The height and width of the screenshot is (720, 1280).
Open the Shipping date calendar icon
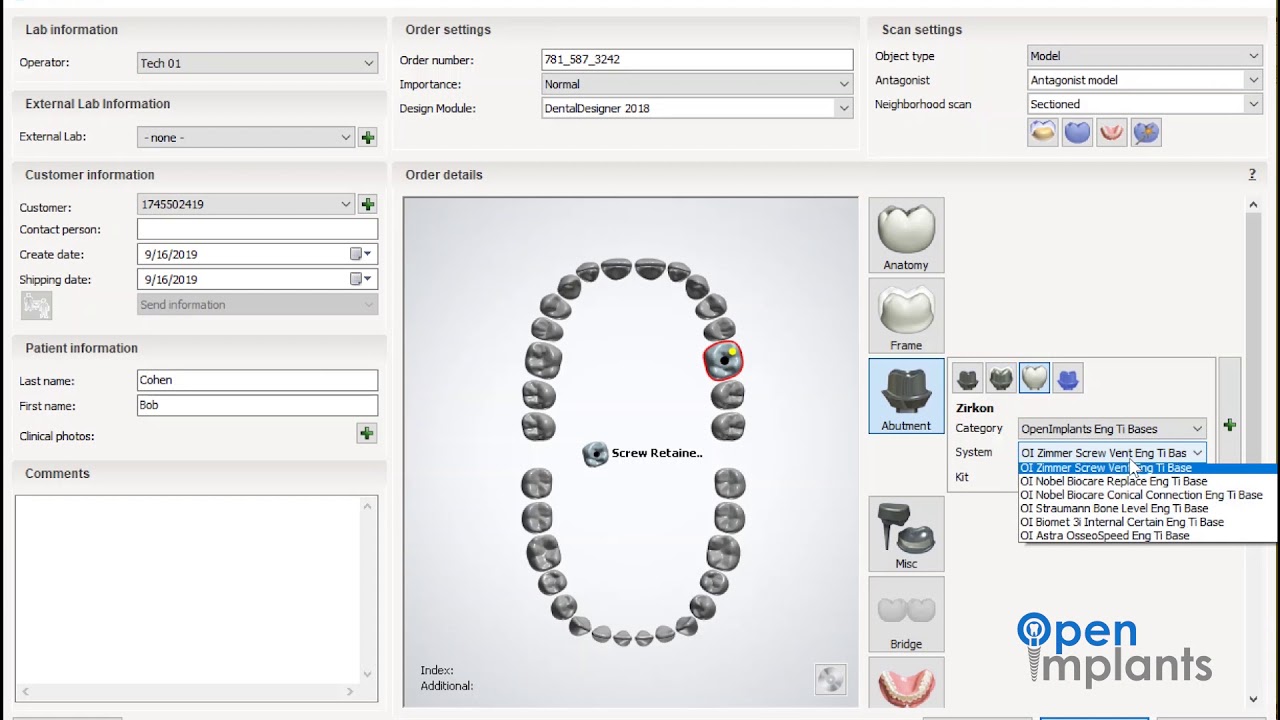click(355, 279)
